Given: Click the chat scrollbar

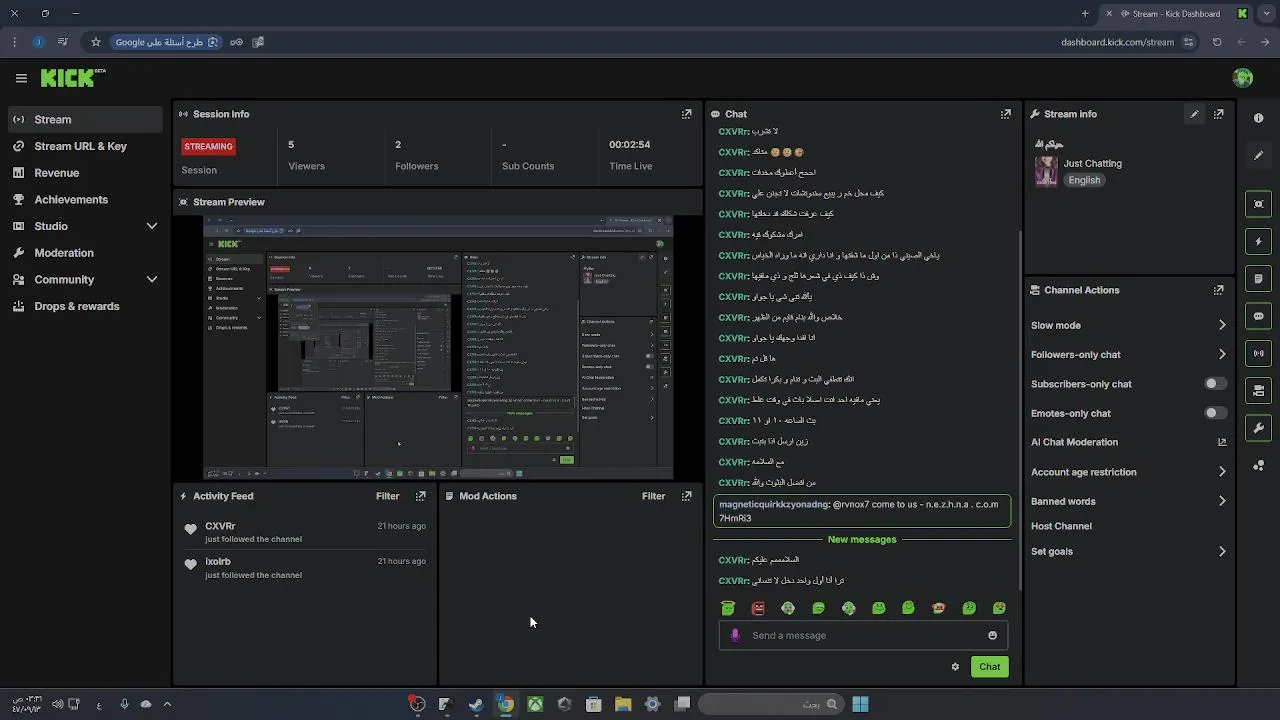Looking at the screenshot, I should pyautogui.click(x=1019, y=410).
